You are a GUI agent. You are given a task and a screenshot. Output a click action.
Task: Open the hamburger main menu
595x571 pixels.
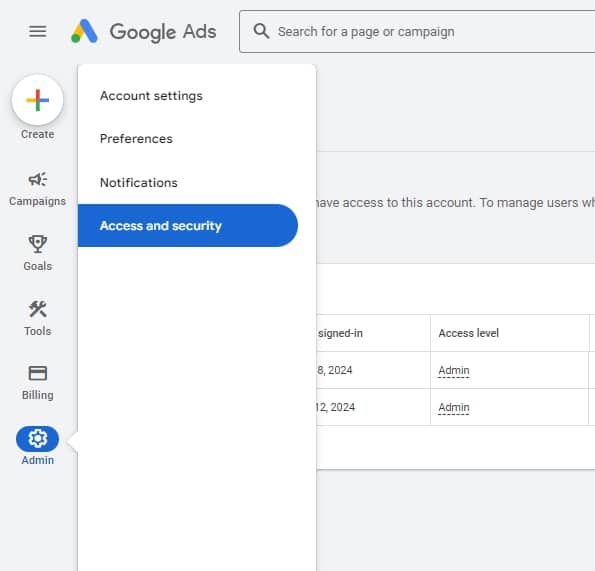pyautogui.click(x=38, y=31)
